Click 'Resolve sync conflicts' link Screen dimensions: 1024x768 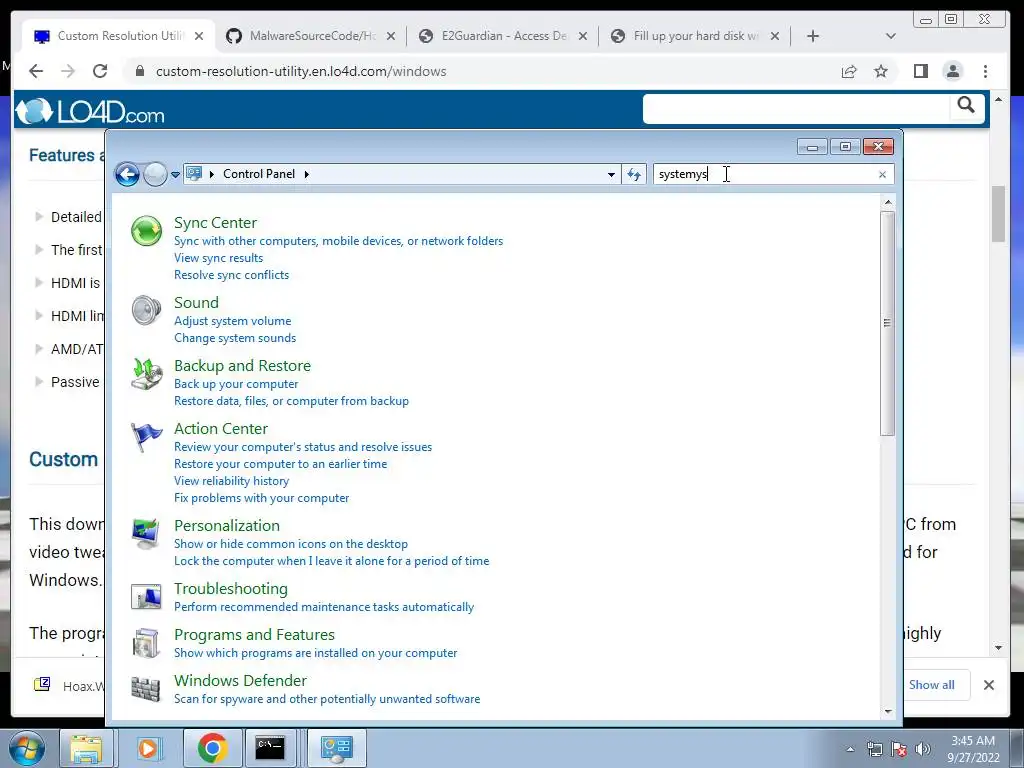point(231,275)
